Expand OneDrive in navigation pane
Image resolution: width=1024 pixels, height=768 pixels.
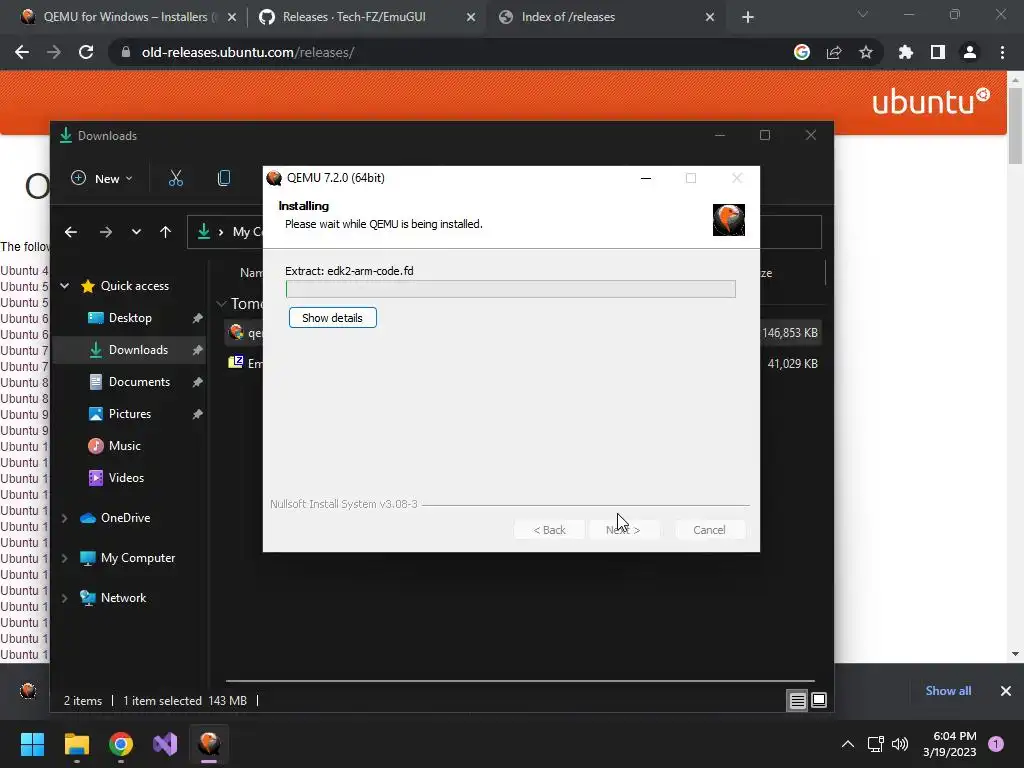pos(65,518)
